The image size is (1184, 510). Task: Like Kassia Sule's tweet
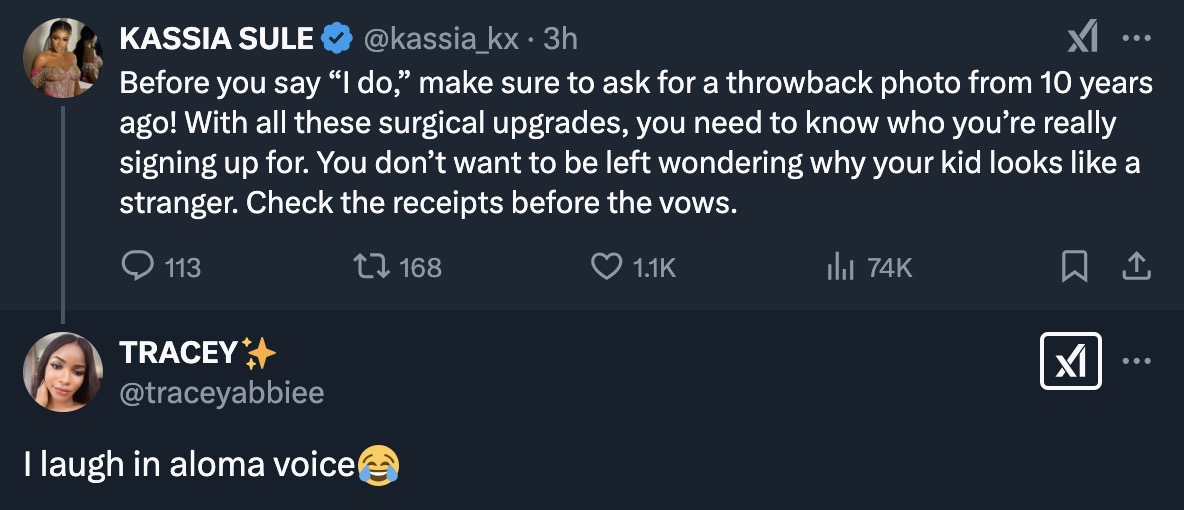tap(607, 266)
